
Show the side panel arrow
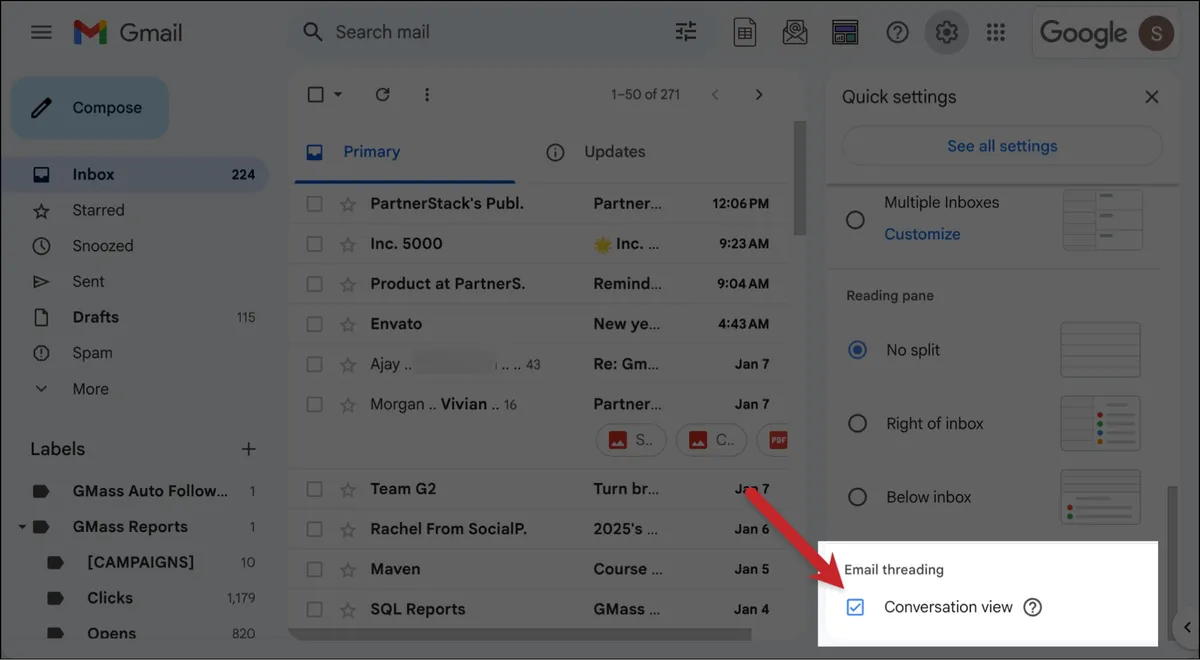click(1187, 628)
